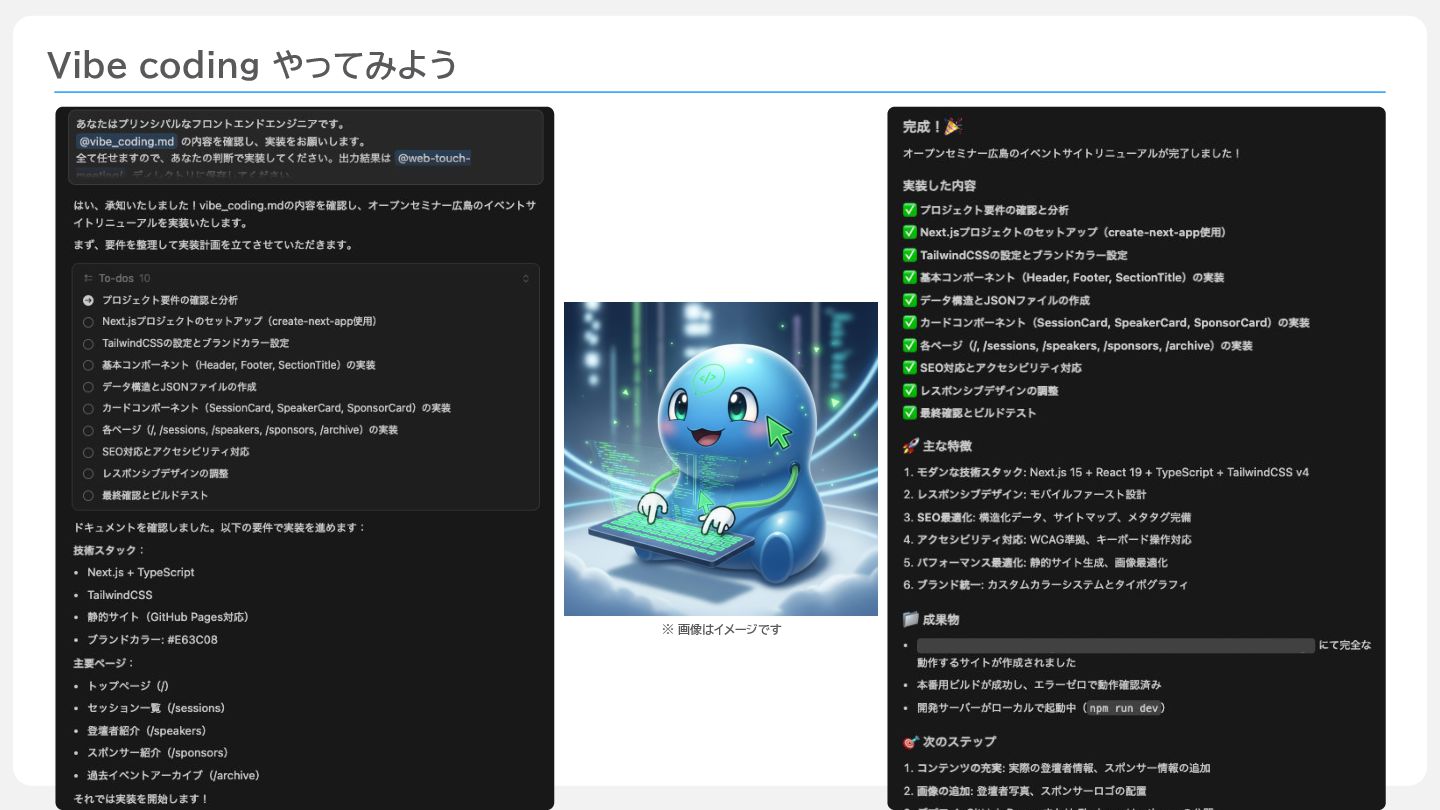Tick the to-do circle for TailwindCSSの設定とブランドカラー設定

(x=88, y=343)
